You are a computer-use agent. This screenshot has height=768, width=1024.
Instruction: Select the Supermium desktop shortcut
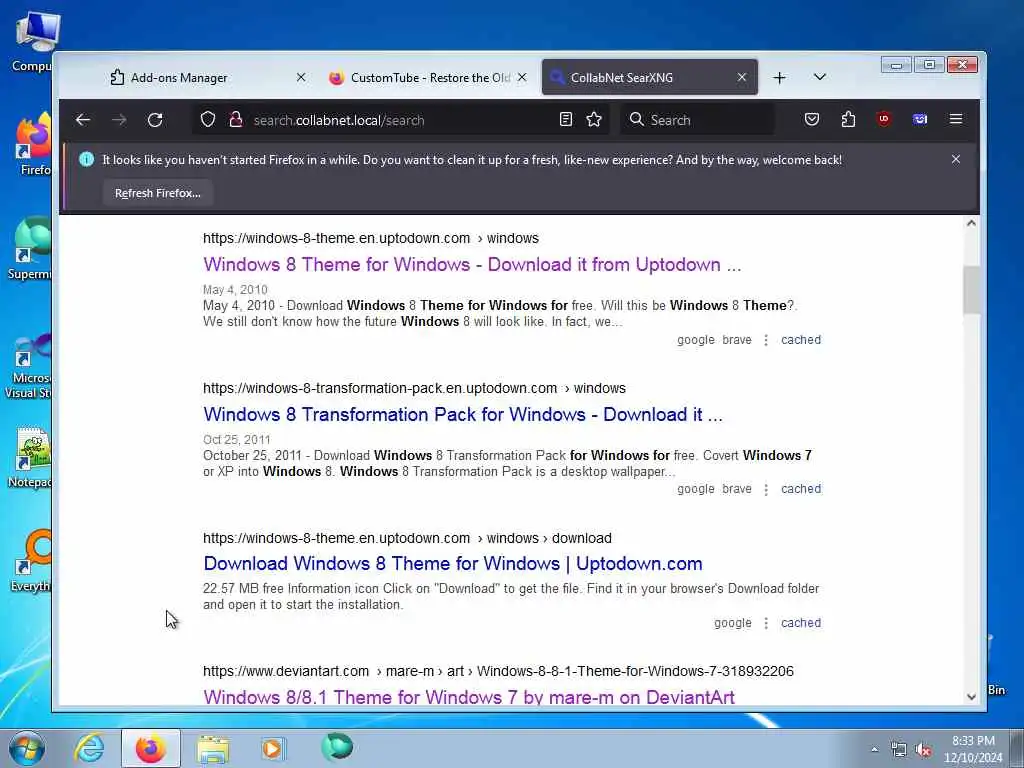click(x=29, y=249)
